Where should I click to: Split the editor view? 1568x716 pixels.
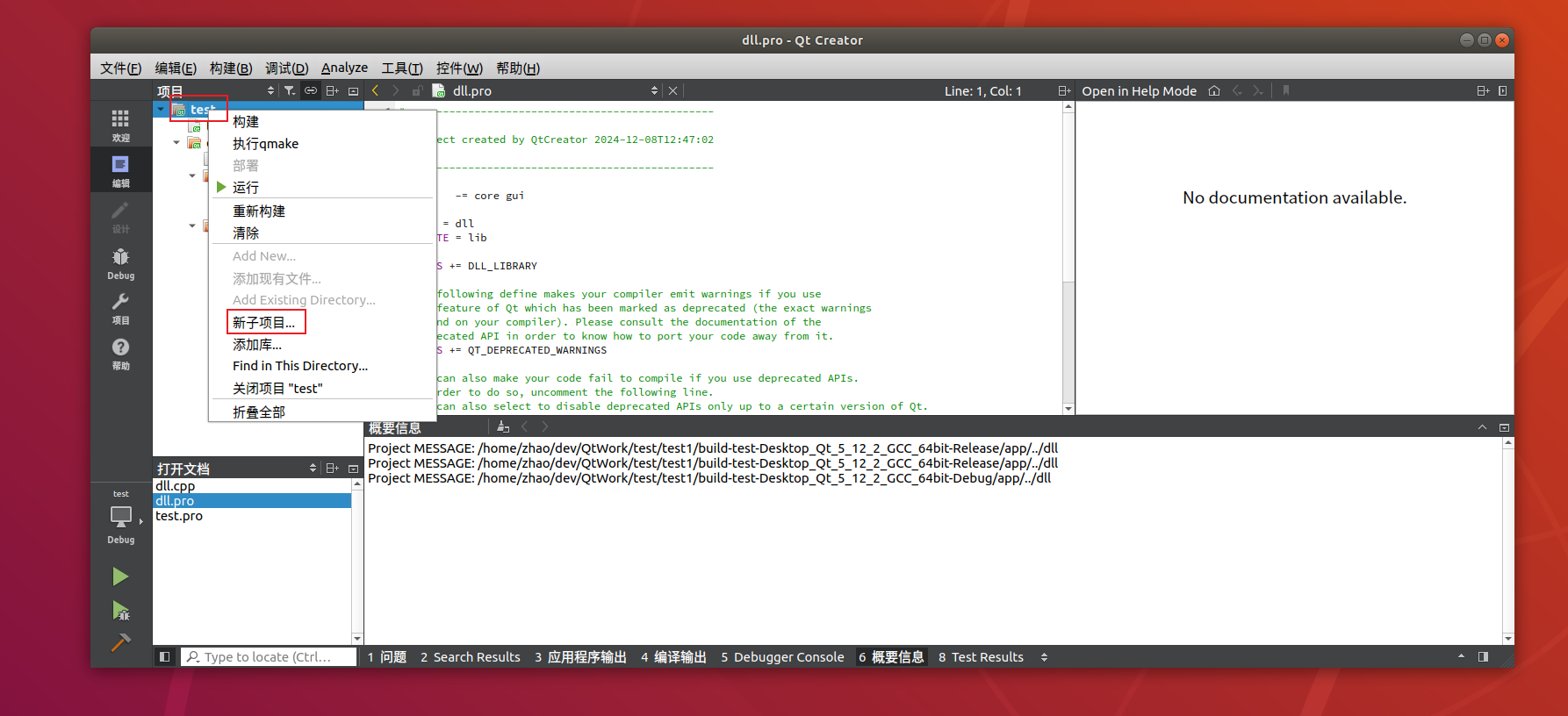(x=1064, y=91)
